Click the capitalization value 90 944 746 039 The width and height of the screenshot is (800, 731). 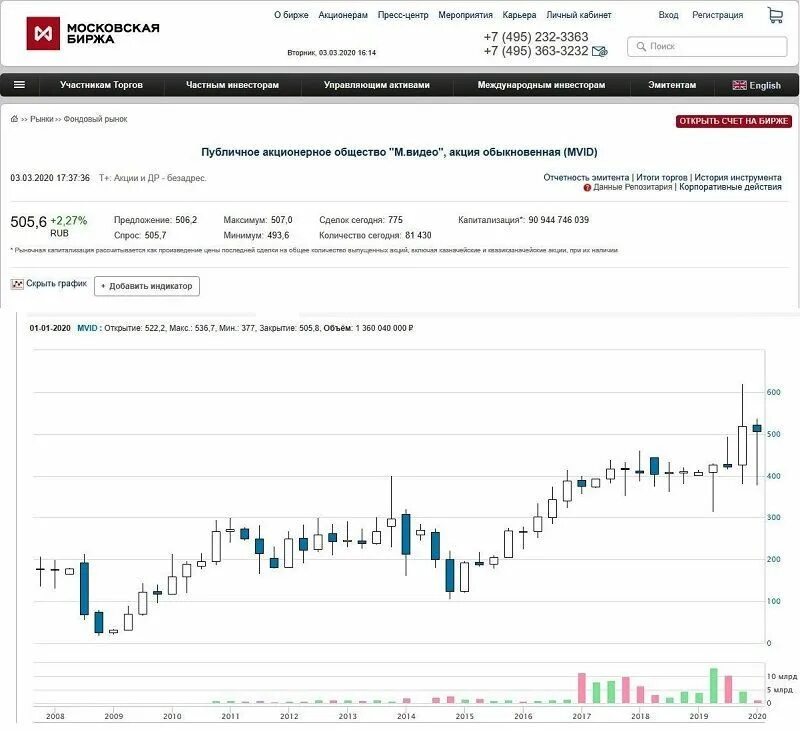point(559,220)
